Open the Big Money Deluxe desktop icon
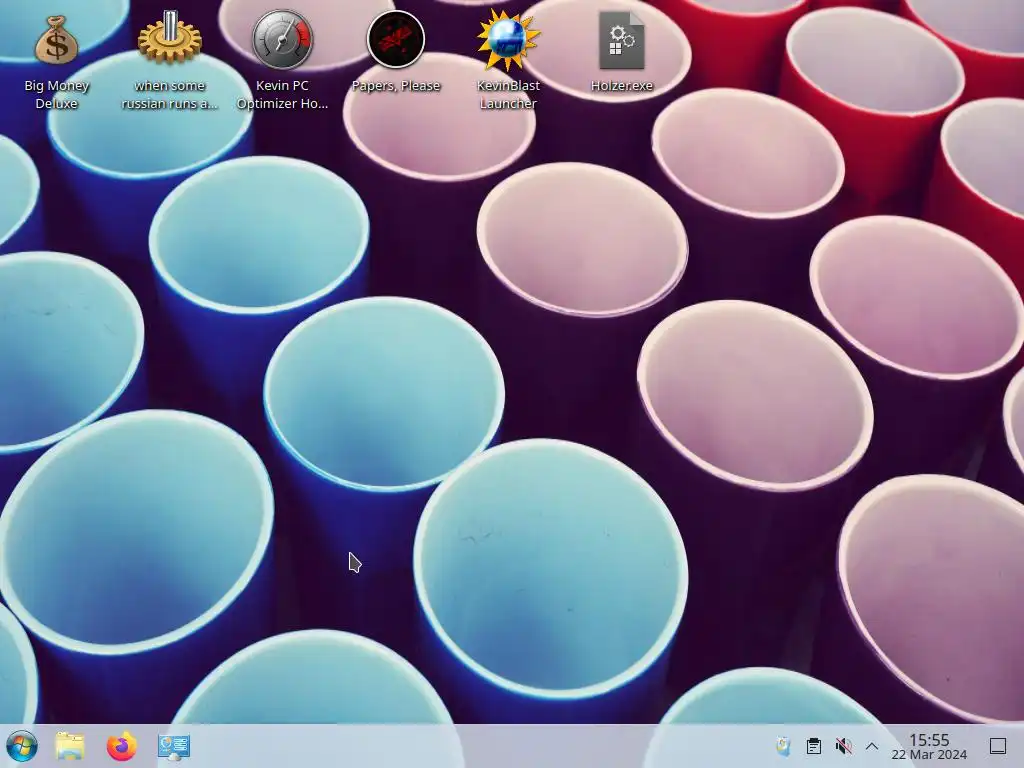Screen dimensions: 1024x768 pos(56,40)
